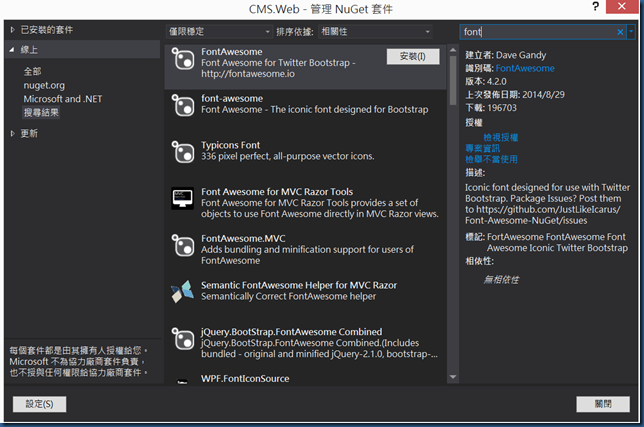Install FontAwesome with the 安裝(I) button
The height and width of the screenshot is (427, 644).
tap(413, 56)
